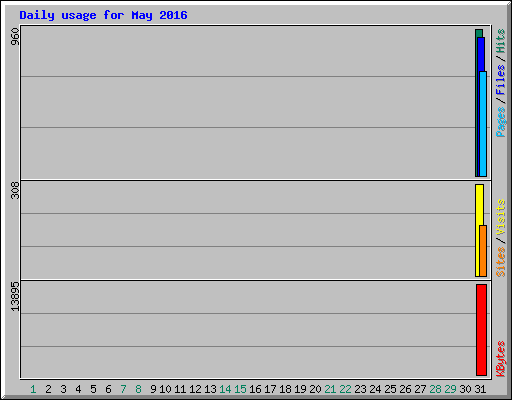This screenshot has height=400, width=512.
Task: Click the orange Sites bar
Action: point(483,251)
